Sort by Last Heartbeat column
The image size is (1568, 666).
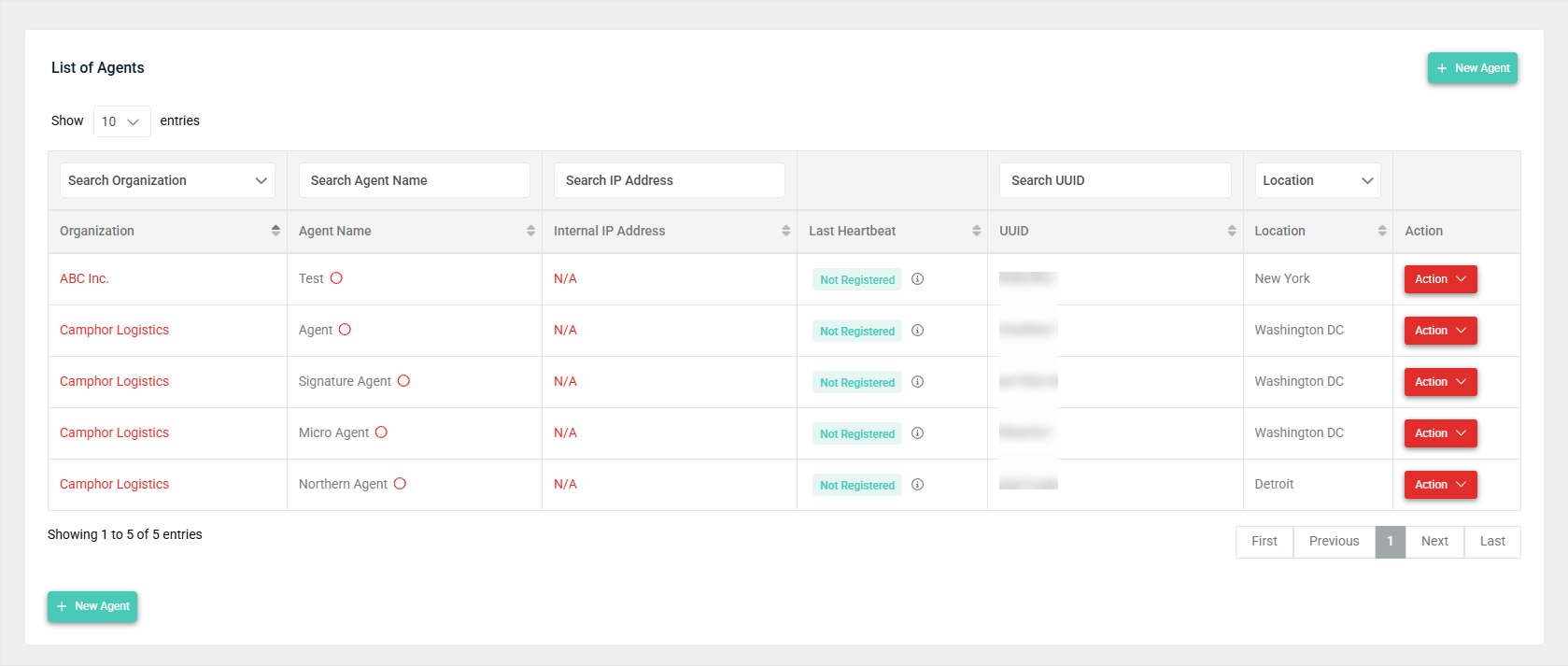976,231
